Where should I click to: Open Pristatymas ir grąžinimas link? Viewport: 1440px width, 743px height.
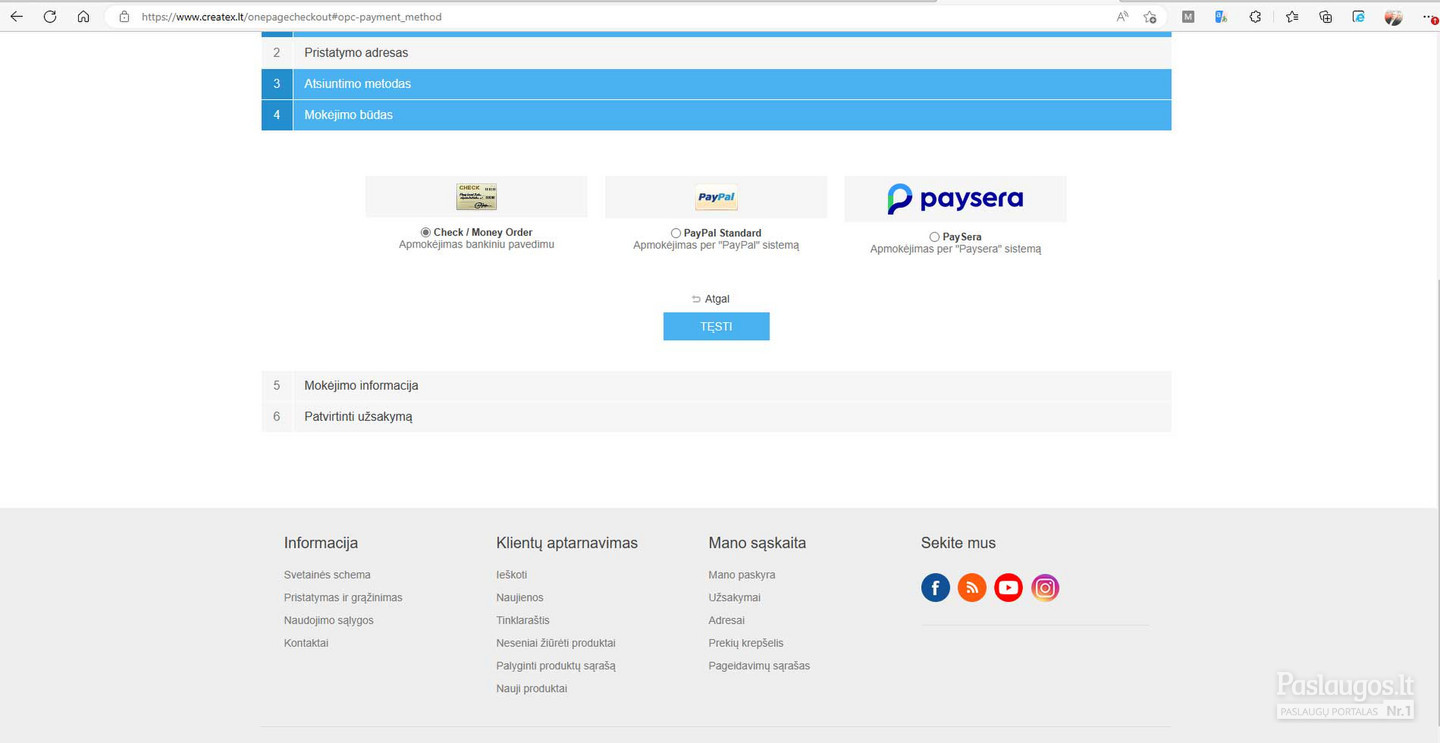(x=343, y=598)
